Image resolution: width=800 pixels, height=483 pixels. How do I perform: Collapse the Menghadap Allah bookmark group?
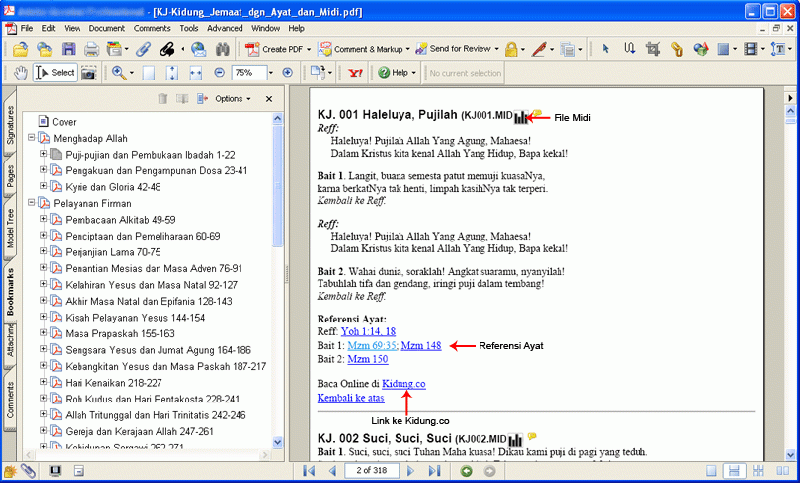[31, 138]
